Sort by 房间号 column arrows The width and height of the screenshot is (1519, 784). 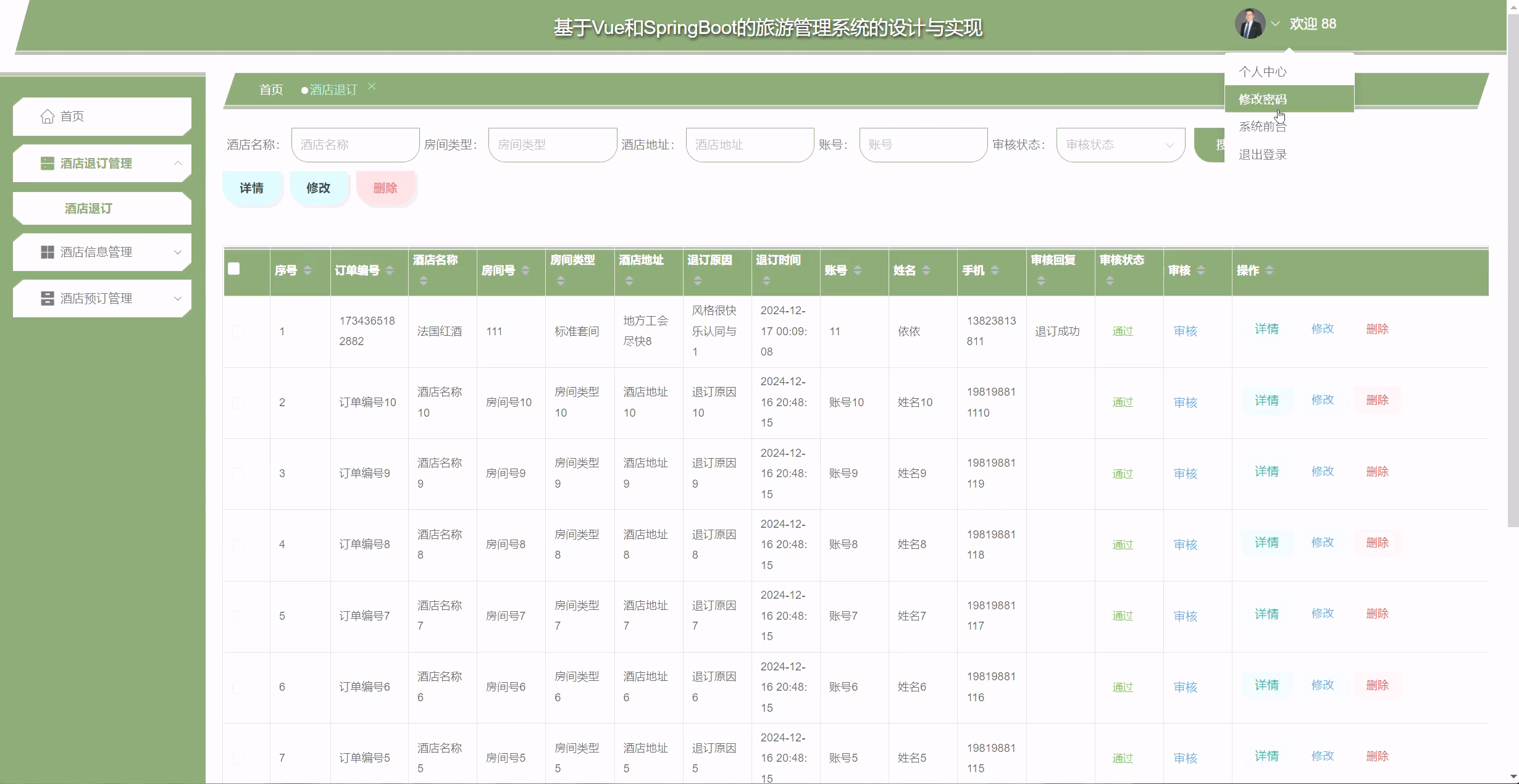pyautogui.click(x=525, y=270)
